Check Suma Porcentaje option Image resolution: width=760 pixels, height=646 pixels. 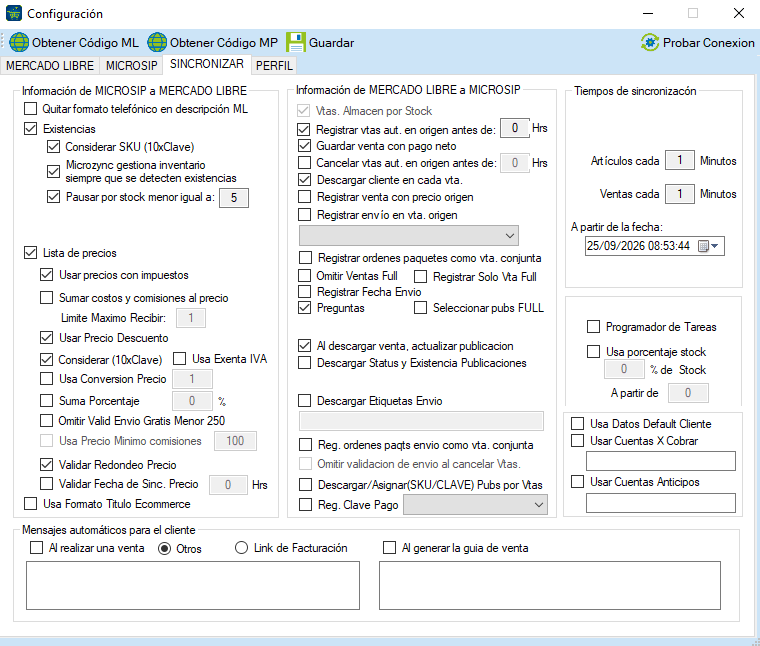coord(47,400)
